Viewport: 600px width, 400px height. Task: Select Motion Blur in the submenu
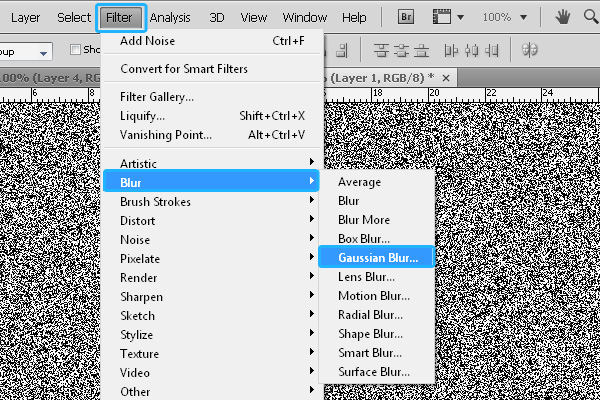tap(373, 296)
